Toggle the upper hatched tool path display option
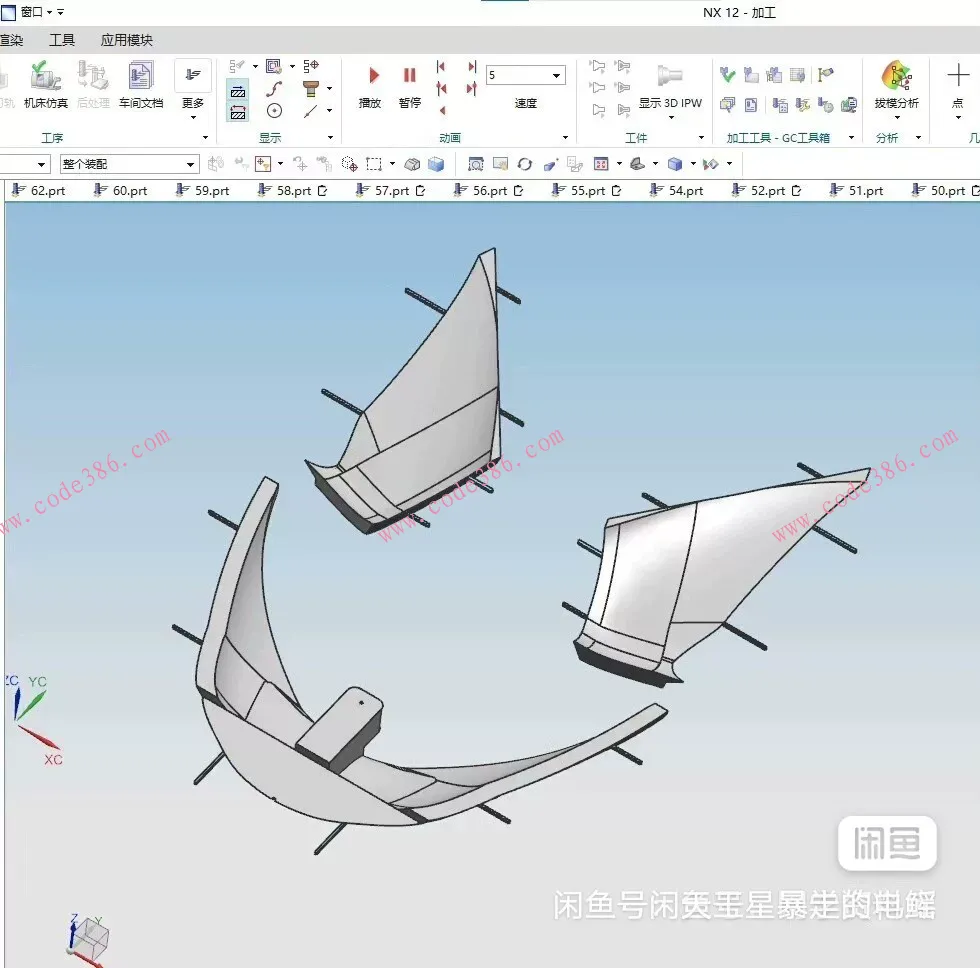The height and width of the screenshot is (968, 980). click(x=238, y=91)
